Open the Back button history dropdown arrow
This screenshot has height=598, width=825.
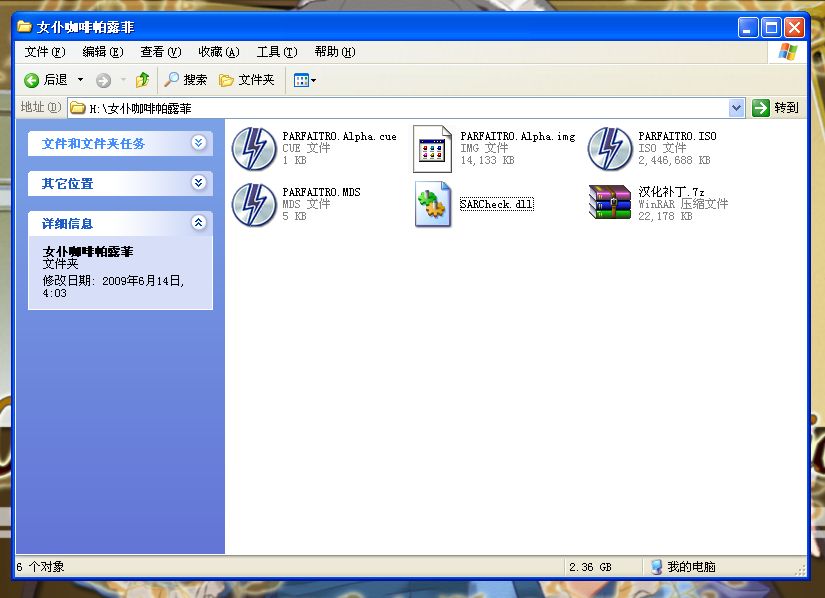tap(81, 80)
